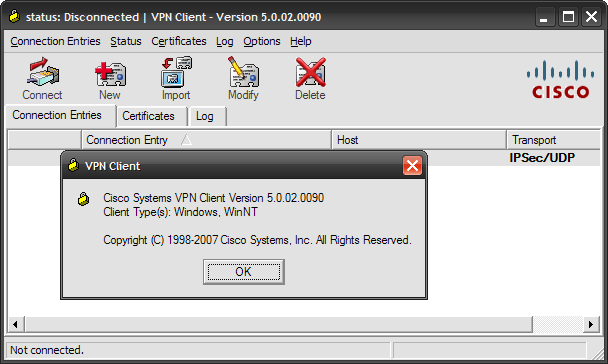The image size is (608, 364).
Task: Click the padlock icon in VPN Client dialog title
Action: pyautogui.click(x=73, y=166)
